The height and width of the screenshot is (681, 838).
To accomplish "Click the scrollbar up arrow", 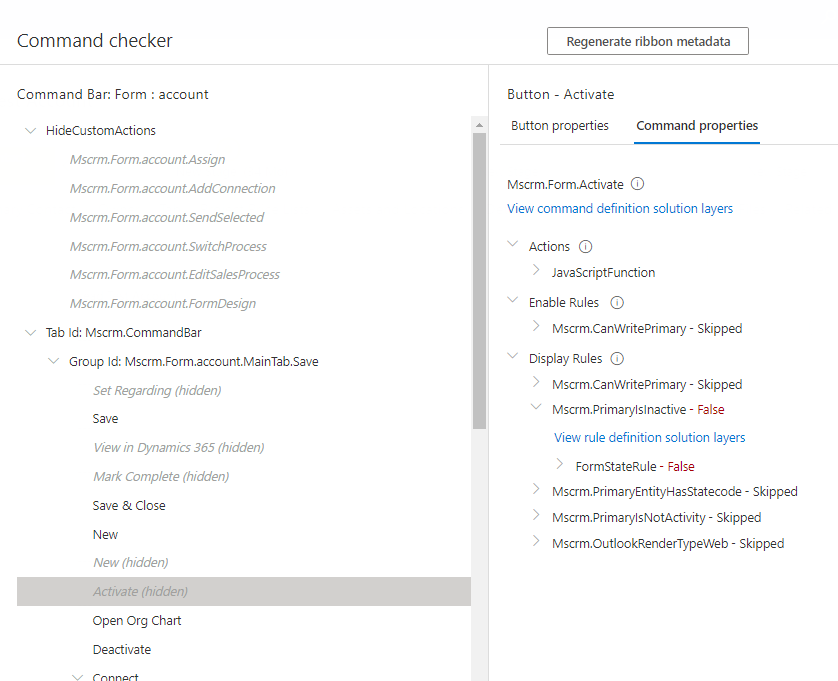I will (x=479, y=125).
